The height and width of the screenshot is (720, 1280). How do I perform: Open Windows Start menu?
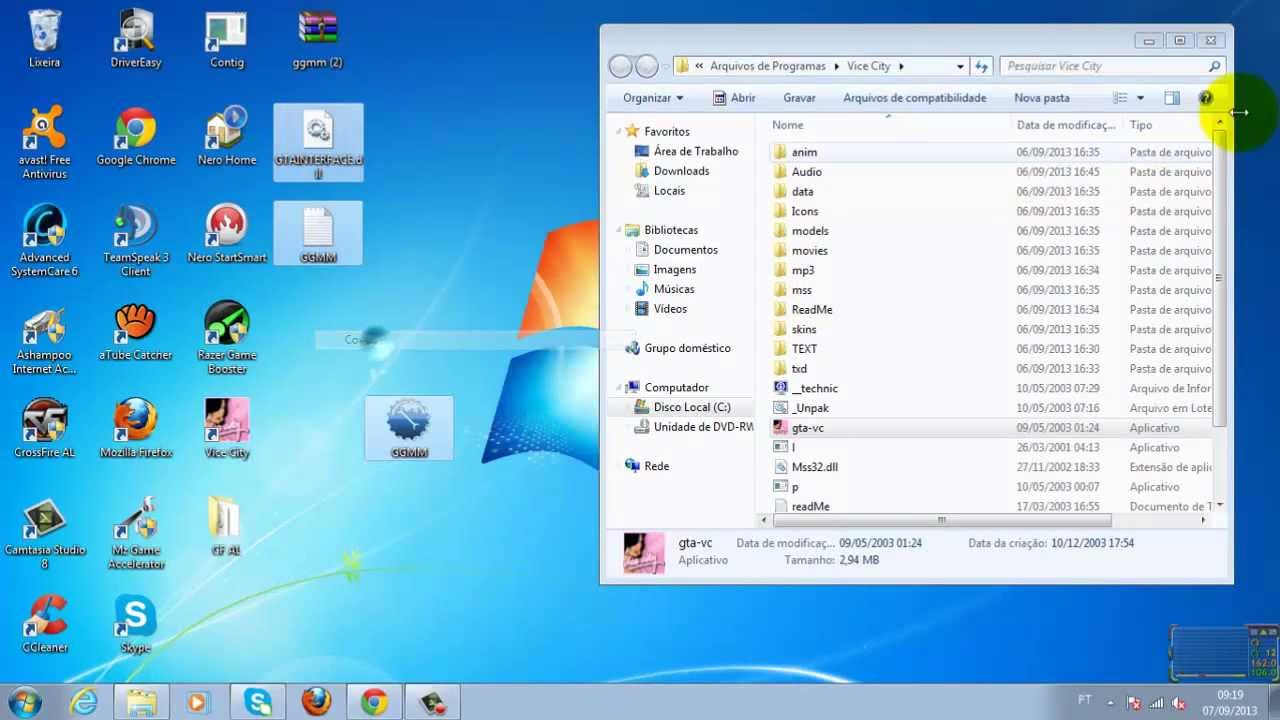click(24, 702)
